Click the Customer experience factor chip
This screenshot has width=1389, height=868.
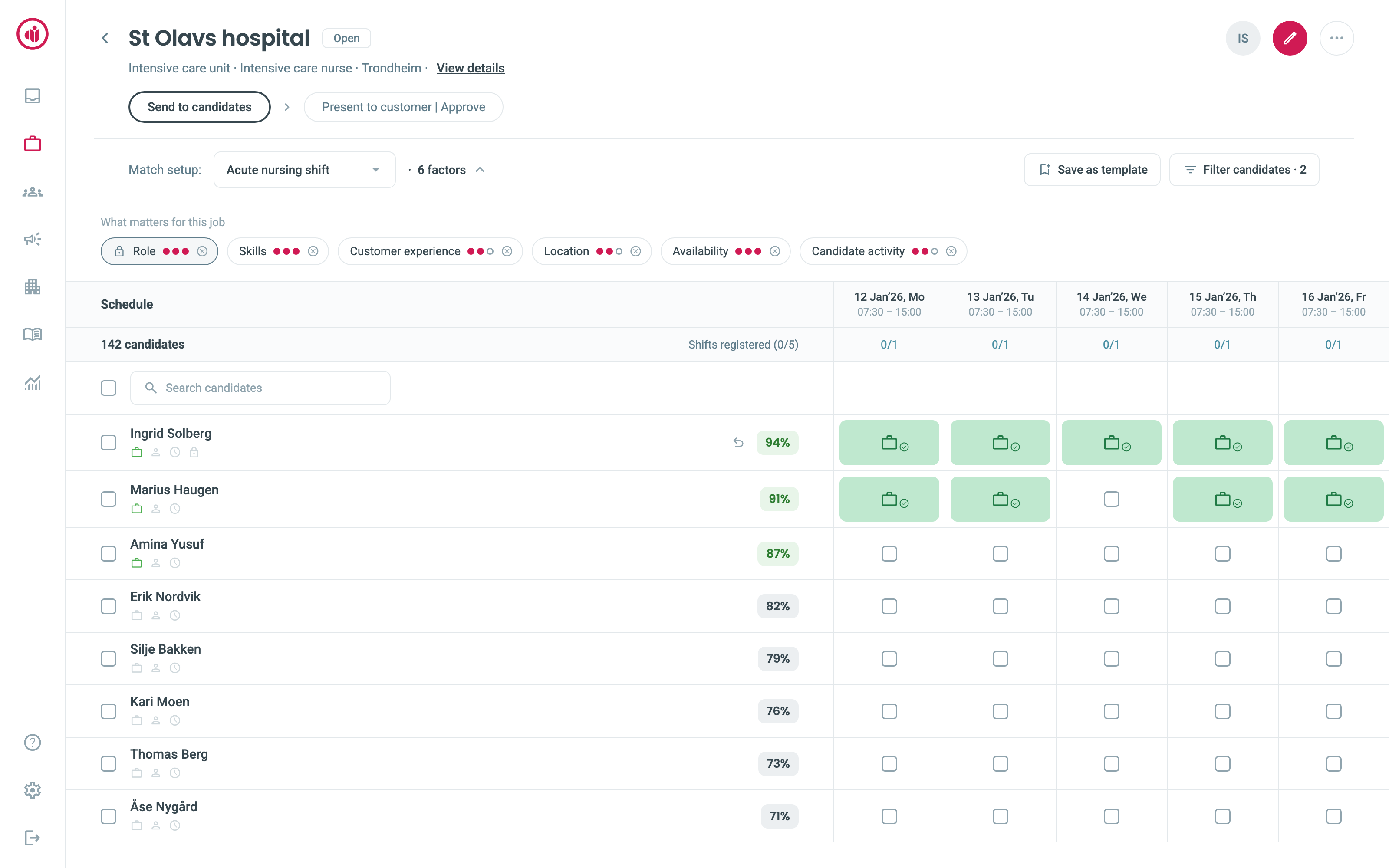(x=430, y=251)
